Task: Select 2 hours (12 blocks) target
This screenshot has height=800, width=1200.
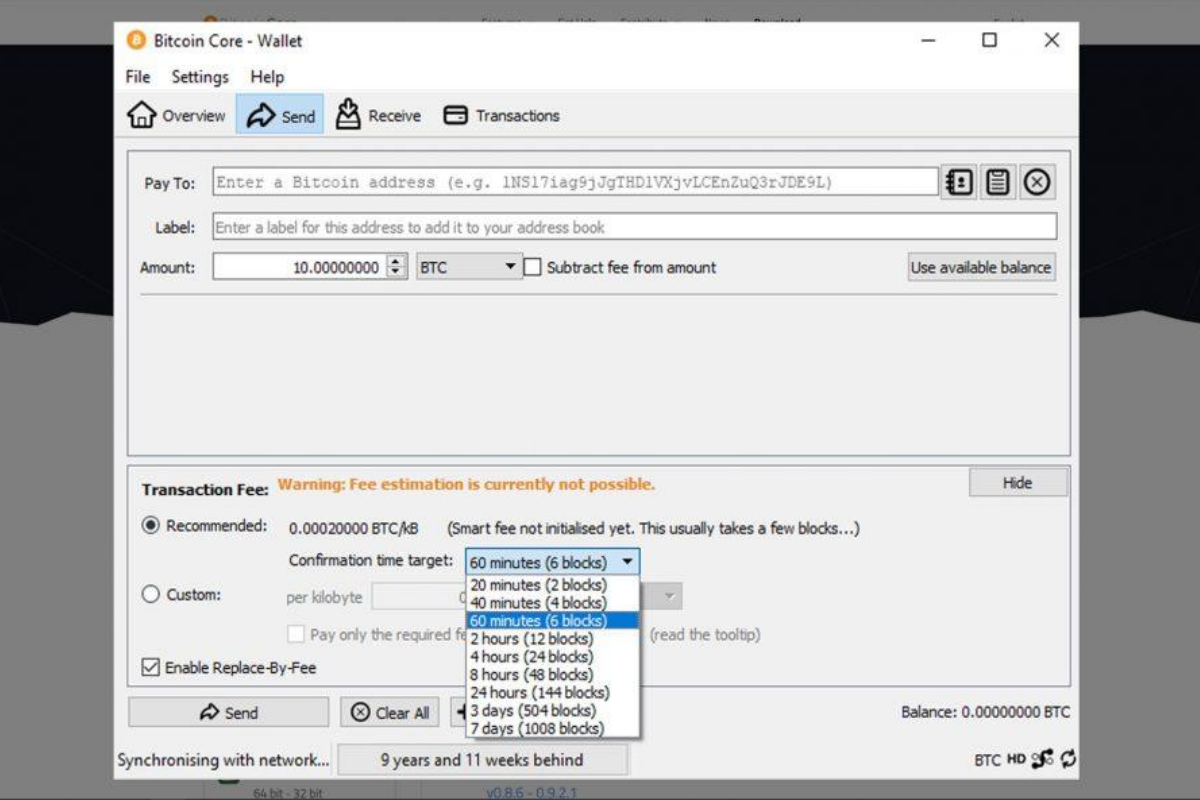Action: click(552, 639)
